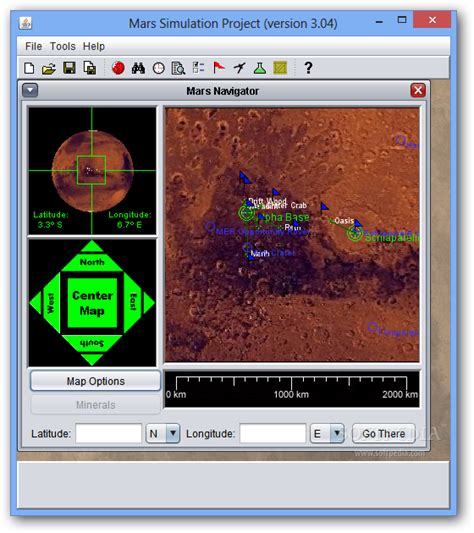
Task: Click the Oasis vehicle label
Action: pyautogui.click(x=344, y=221)
